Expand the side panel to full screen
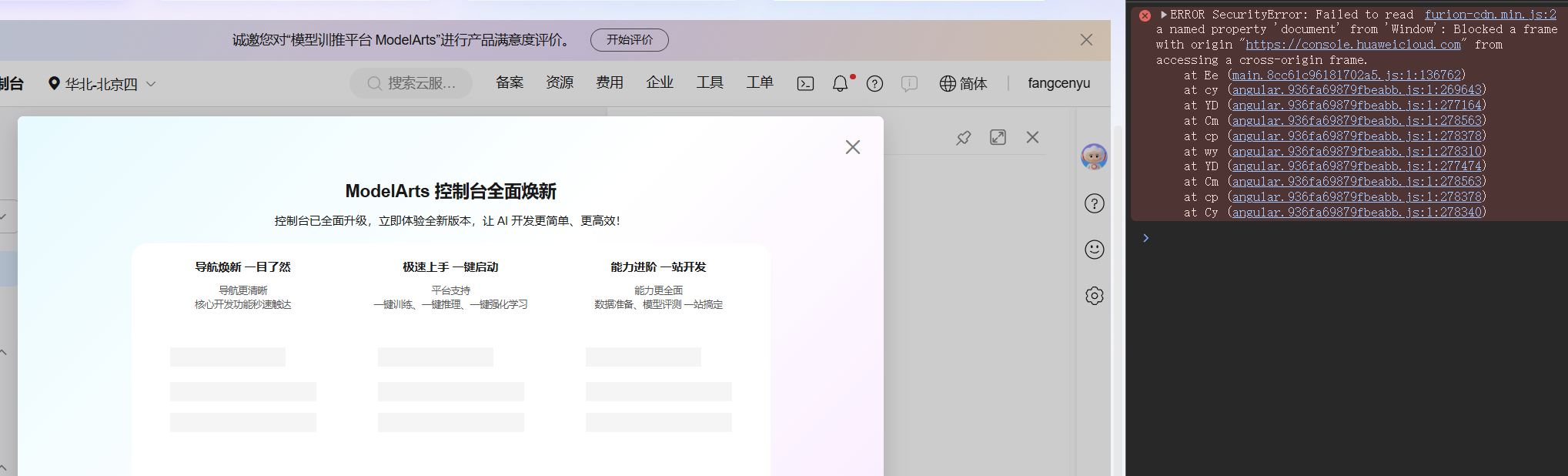This screenshot has width=1568, height=476. 998,137
